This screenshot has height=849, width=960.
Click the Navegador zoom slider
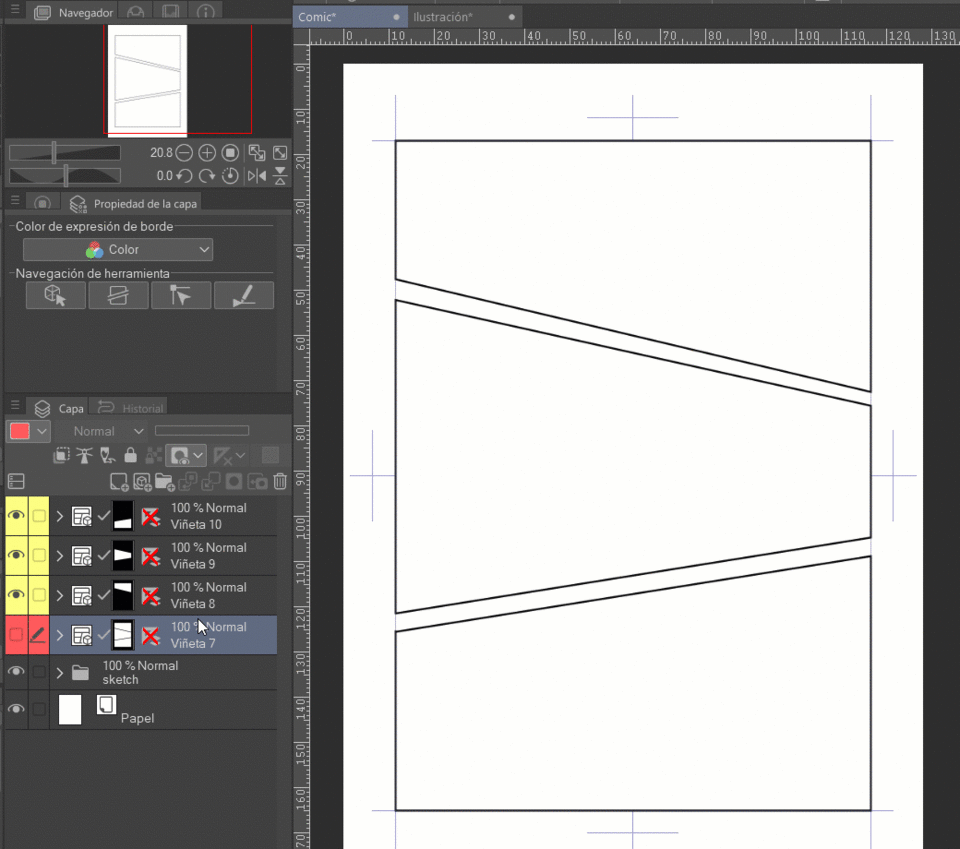pos(65,153)
